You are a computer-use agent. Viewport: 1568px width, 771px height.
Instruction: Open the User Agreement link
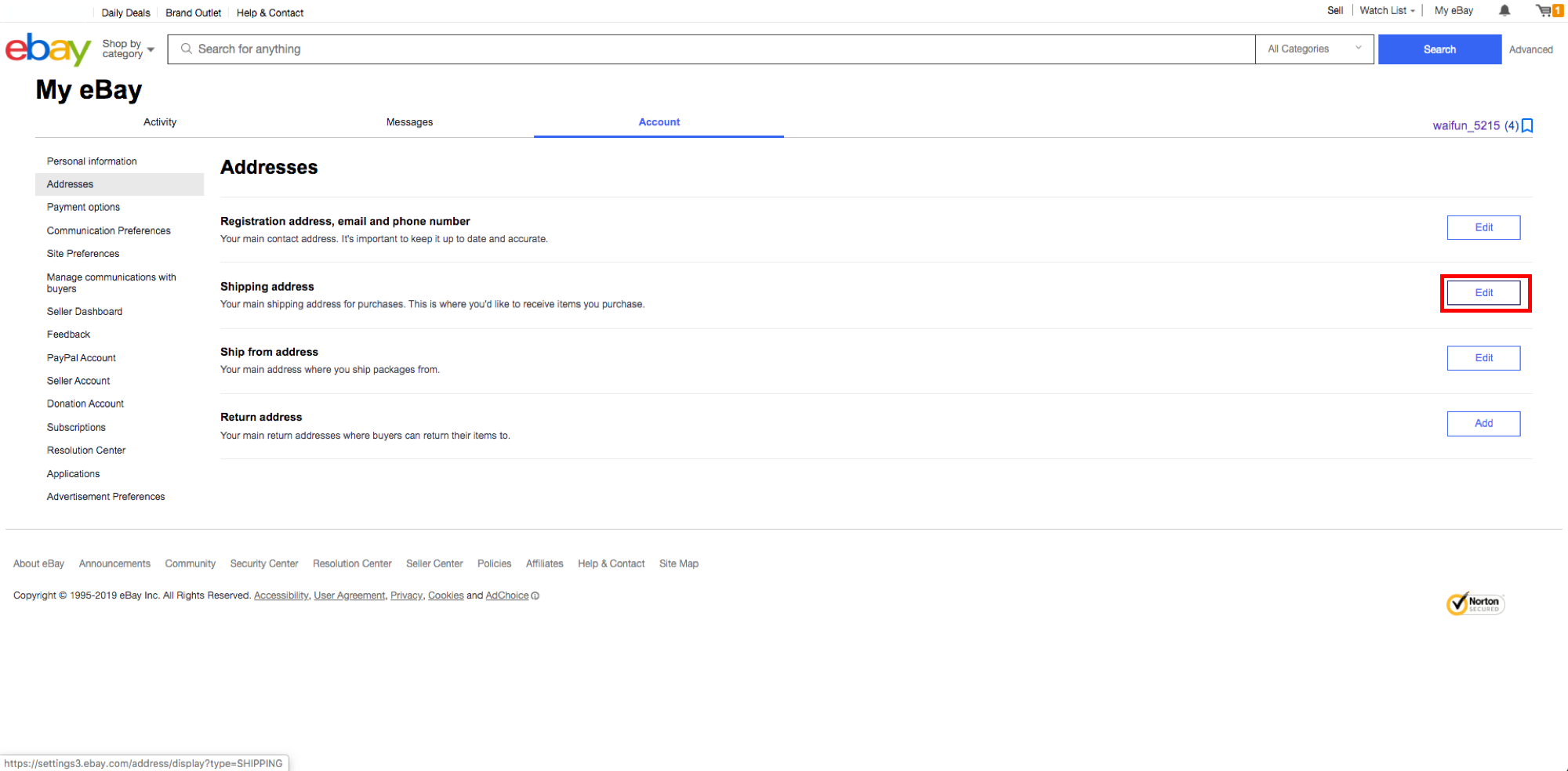coord(350,595)
